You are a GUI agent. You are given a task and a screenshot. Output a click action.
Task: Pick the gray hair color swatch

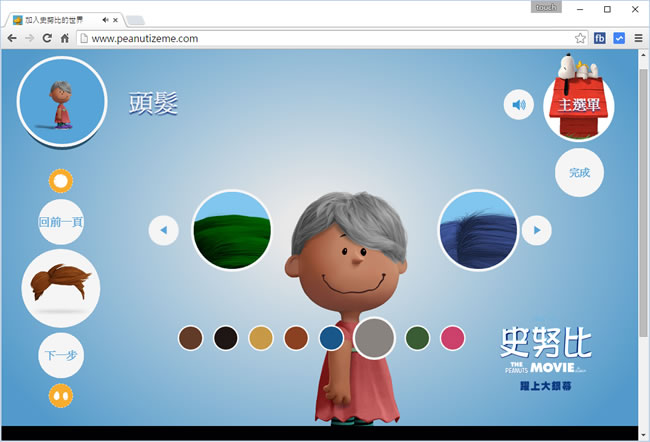pos(374,338)
